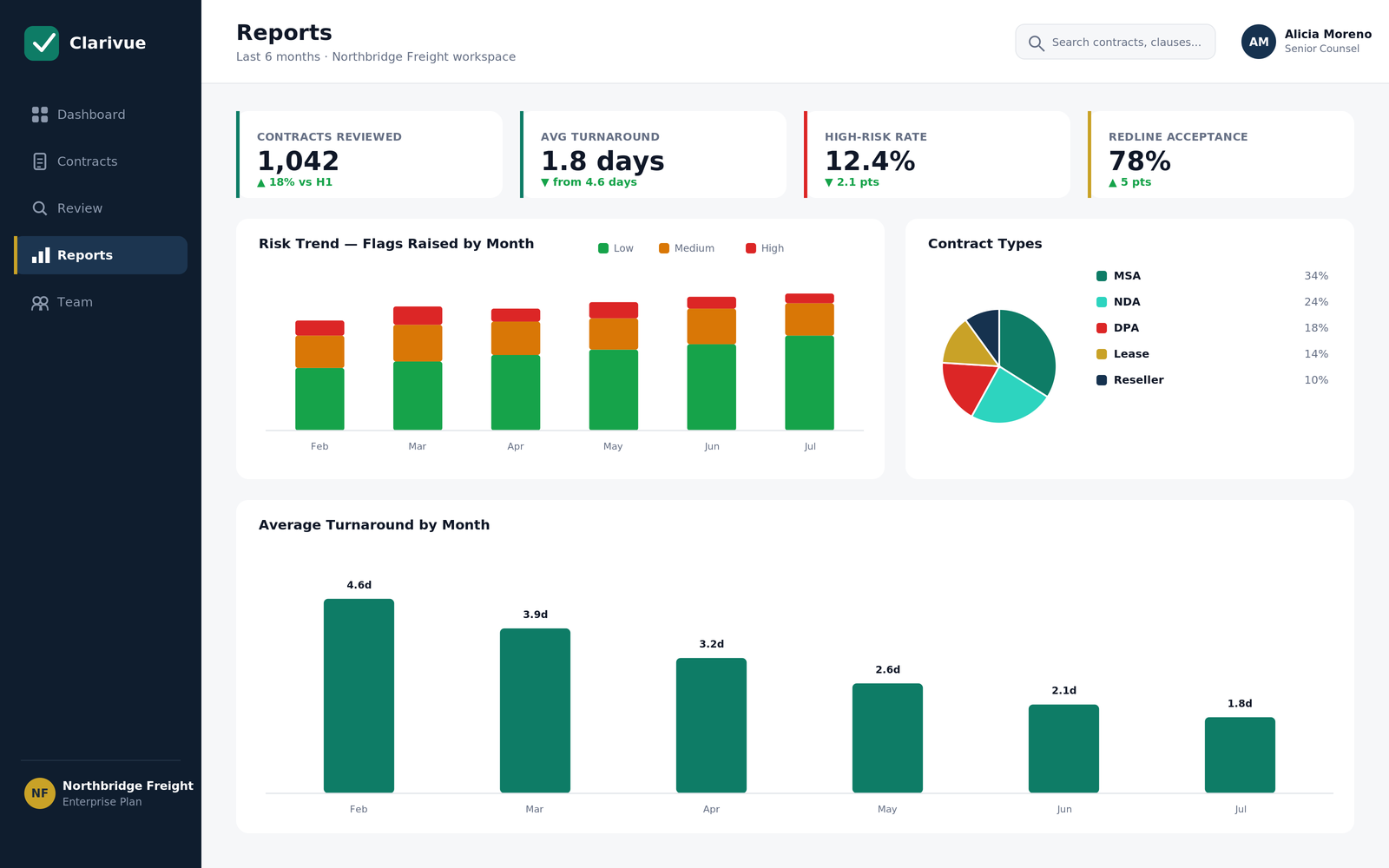
Task: Click the Review magnifier icon in sidebar
Action: pyautogui.click(x=40, y=208)
